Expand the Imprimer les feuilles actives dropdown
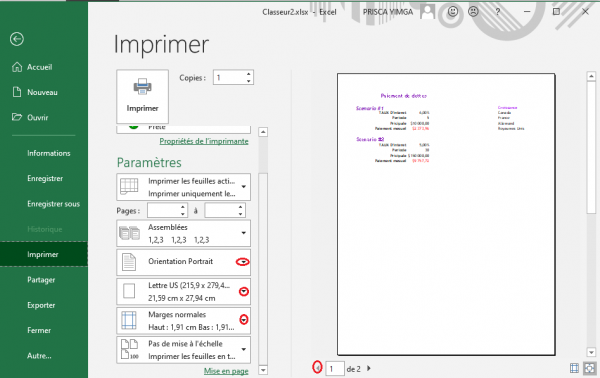The width and height of the screenshot is (600, 378). (244, 187)
